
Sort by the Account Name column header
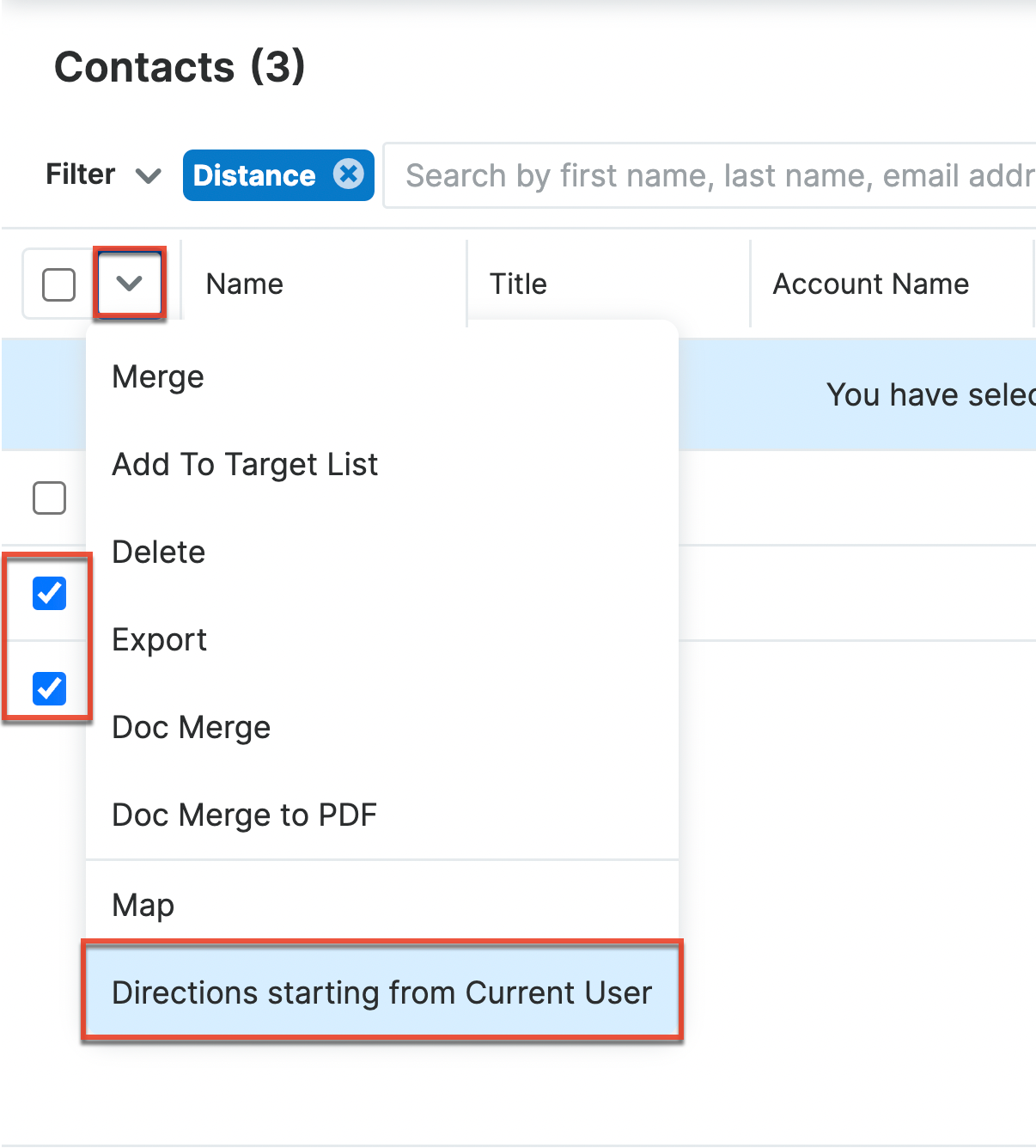pyautogui.click(x=870, y=284)
